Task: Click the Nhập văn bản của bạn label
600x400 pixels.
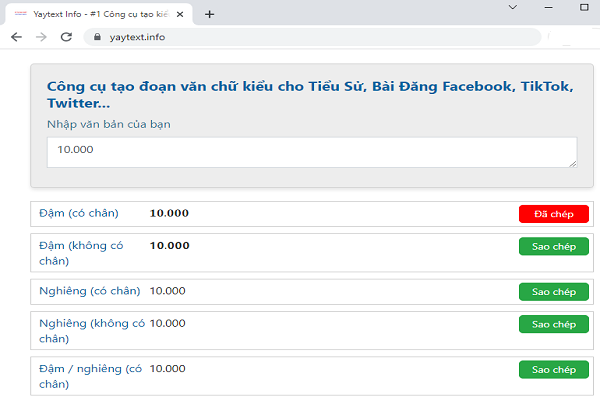Action: (x=109, y=124)
